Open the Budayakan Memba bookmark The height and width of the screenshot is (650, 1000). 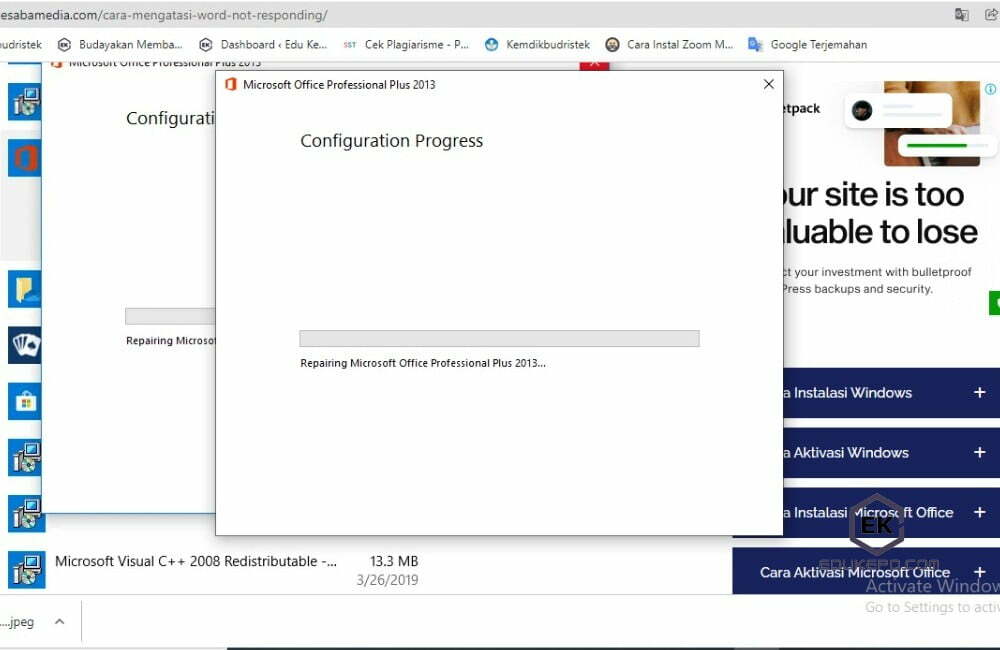click(62, 44)
